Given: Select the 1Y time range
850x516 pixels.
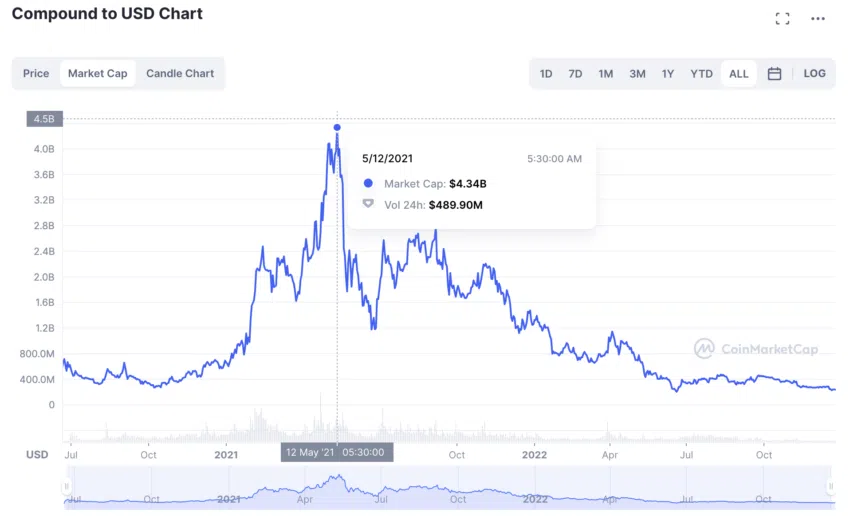Looking at the screenshot, I should (x=668, y=73).
